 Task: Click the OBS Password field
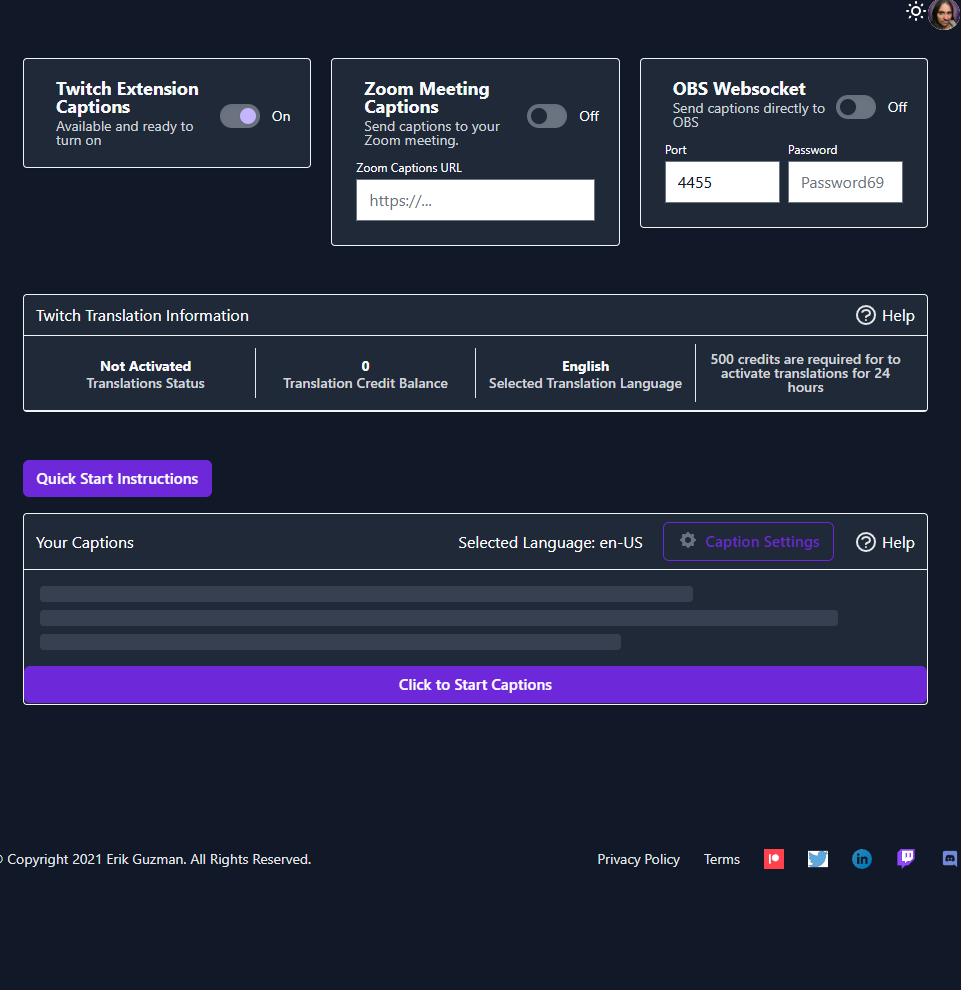[x=845, y=182]
